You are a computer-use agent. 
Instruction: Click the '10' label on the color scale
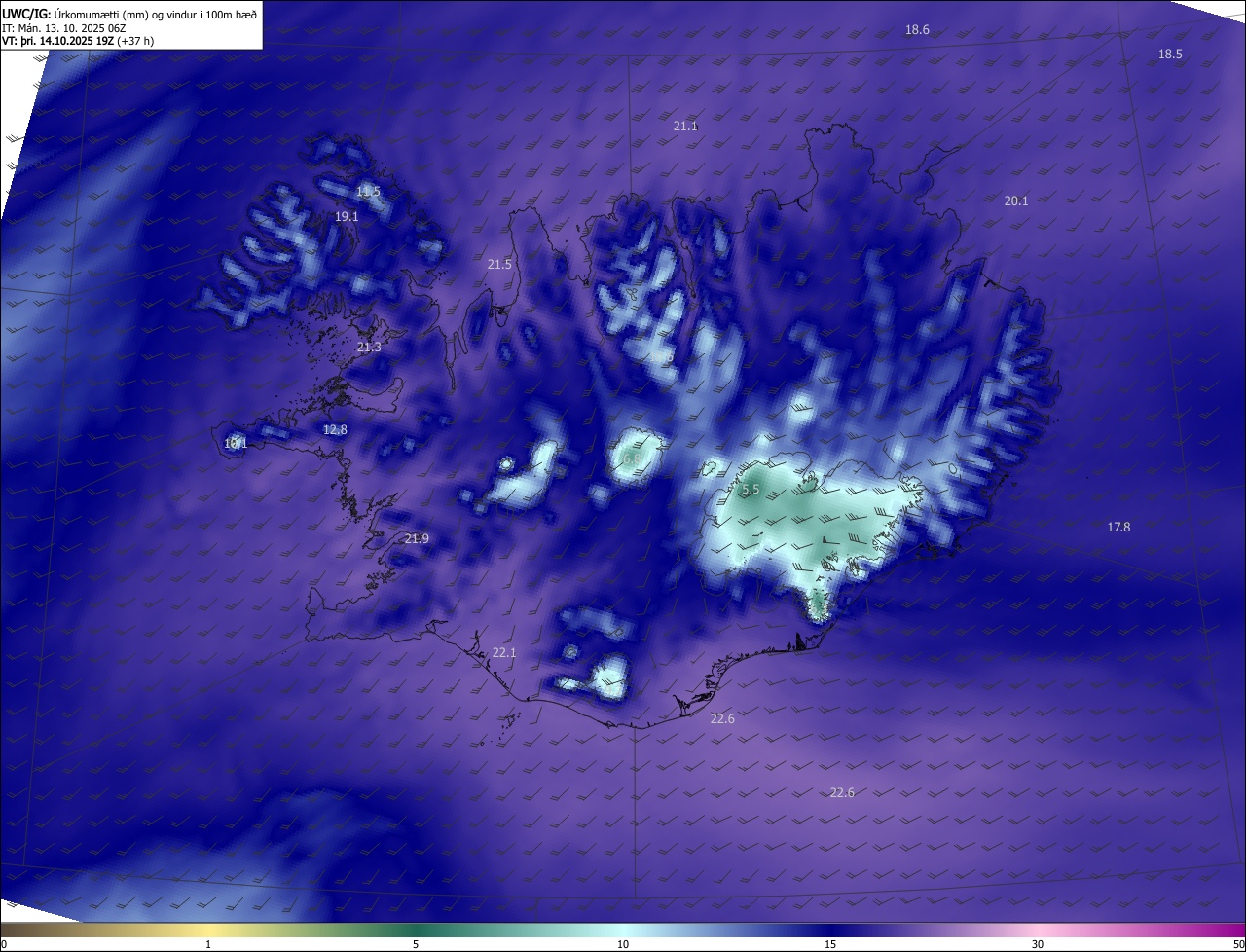623,944
